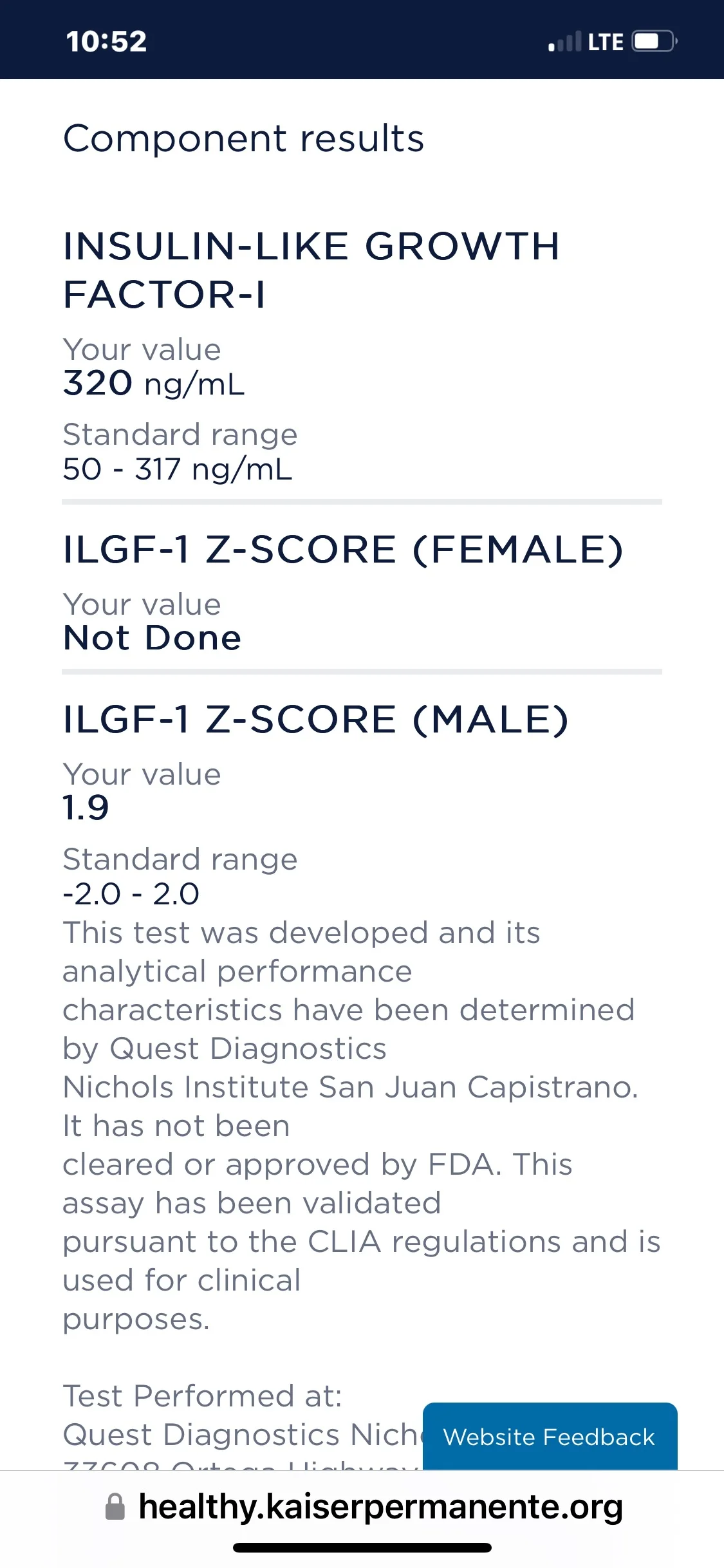Tap the Component results heading
This screenshot has width=724, height=1568.
(x=243, y=138)
